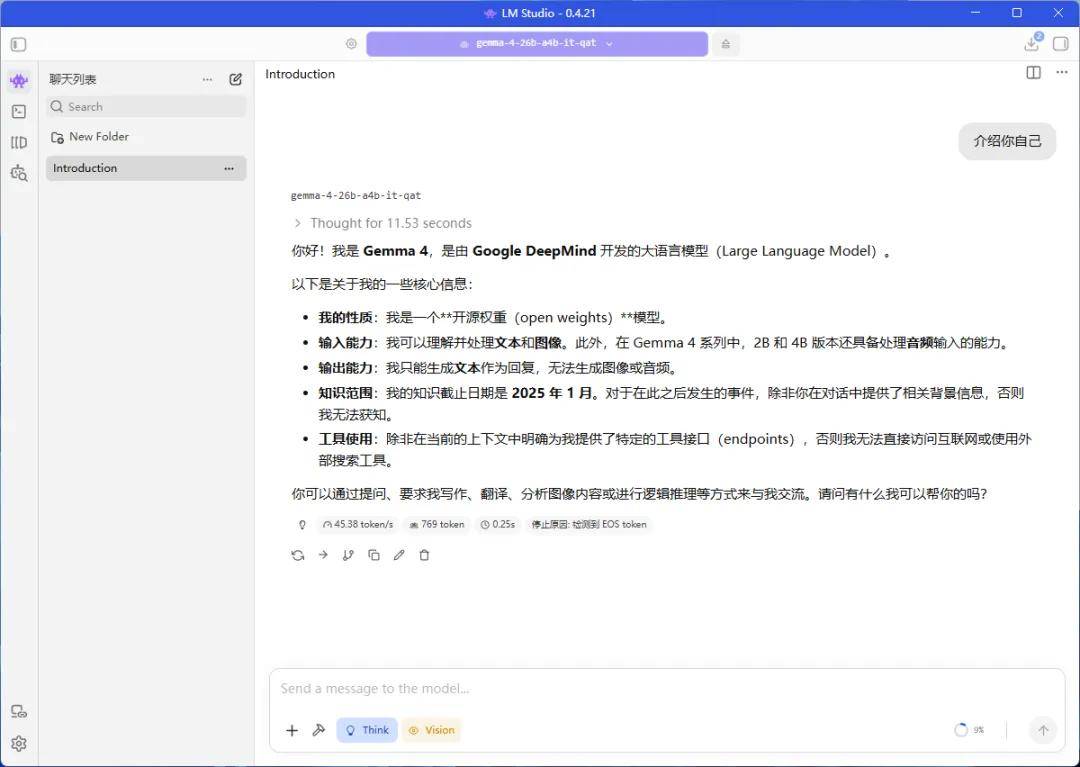
Task: Open tools hammer icon in input
Action: 318,730
